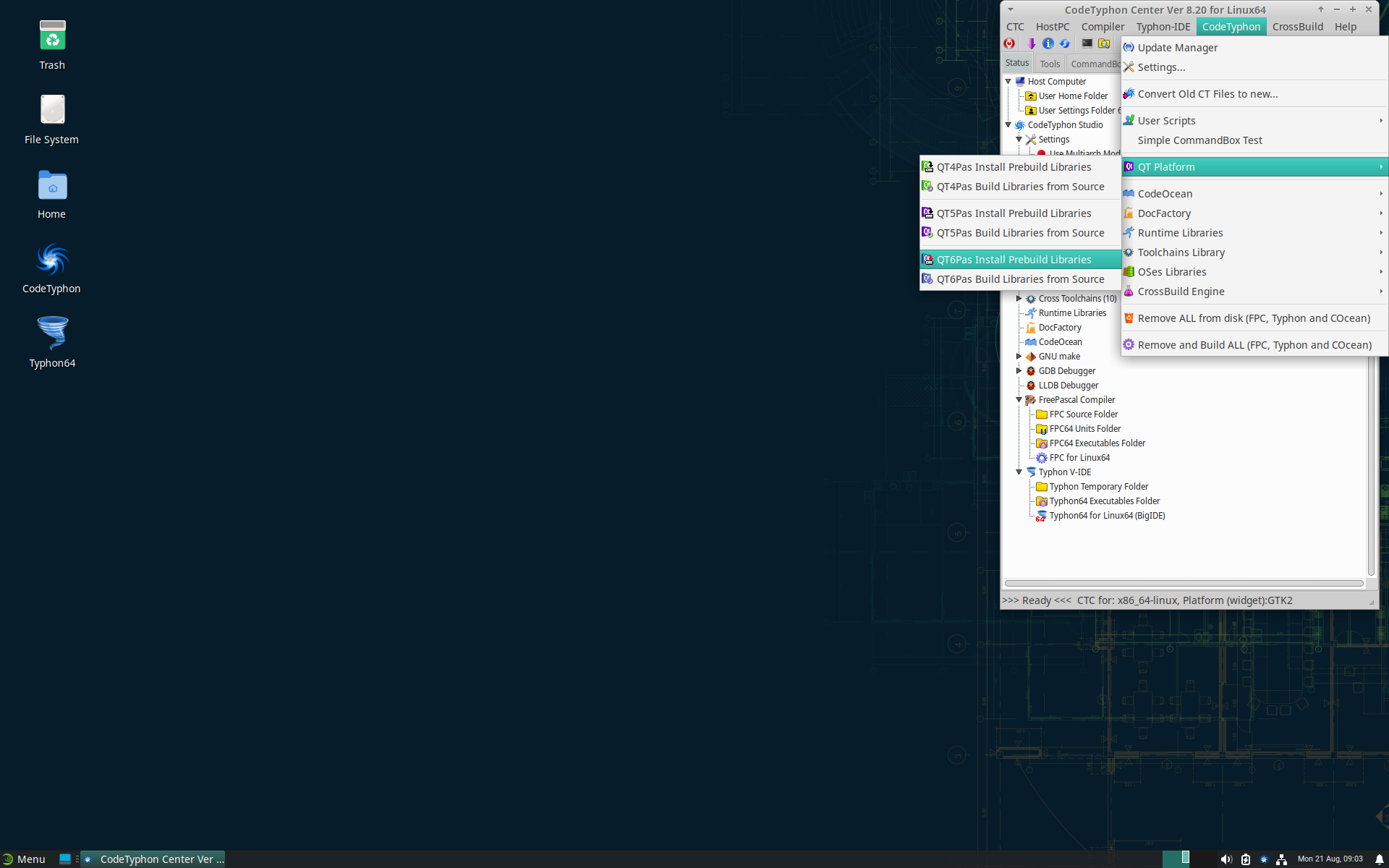Expand the GDB Debugger tree node
The height and width of the screenshot is (868, 1389).
click(1019, 371)
